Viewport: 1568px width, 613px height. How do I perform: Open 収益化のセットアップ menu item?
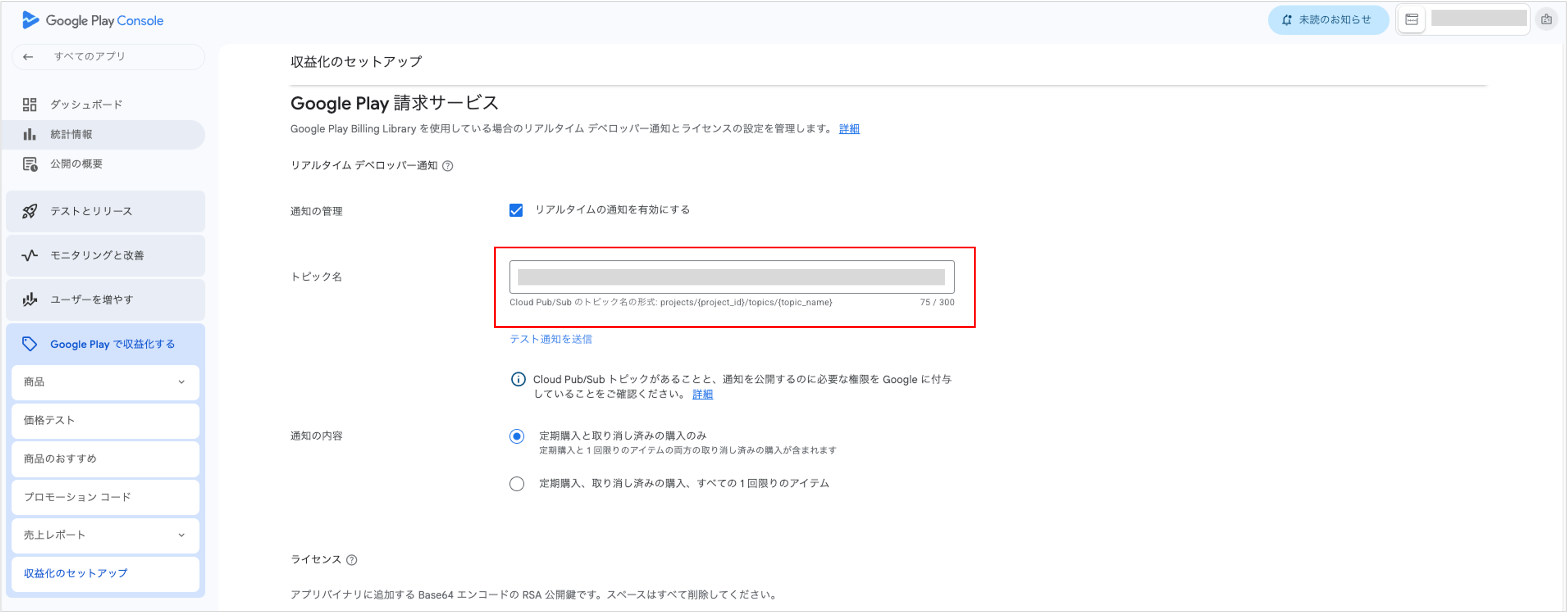click(x=105, y=574)
